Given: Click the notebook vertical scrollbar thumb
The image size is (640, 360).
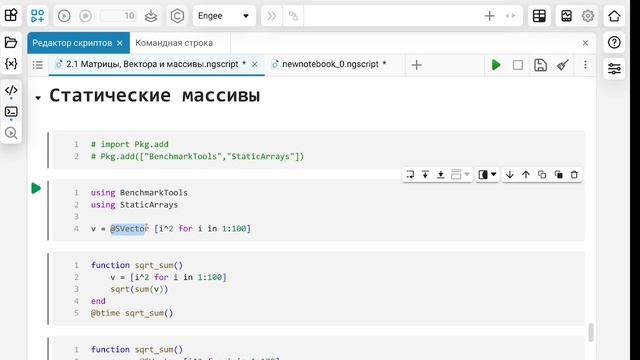Looking at the screenshot, I should (591, 332).
